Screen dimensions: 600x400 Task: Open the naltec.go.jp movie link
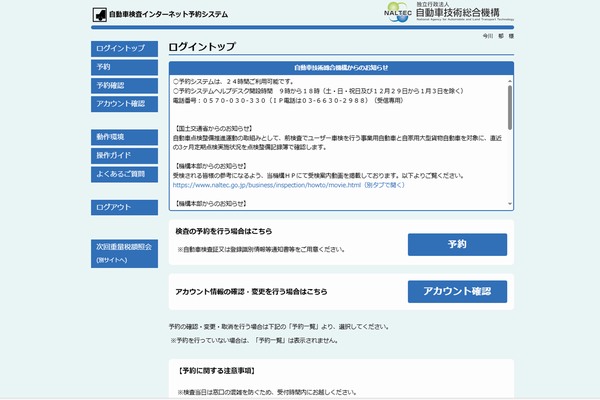[x=289, y=185]
